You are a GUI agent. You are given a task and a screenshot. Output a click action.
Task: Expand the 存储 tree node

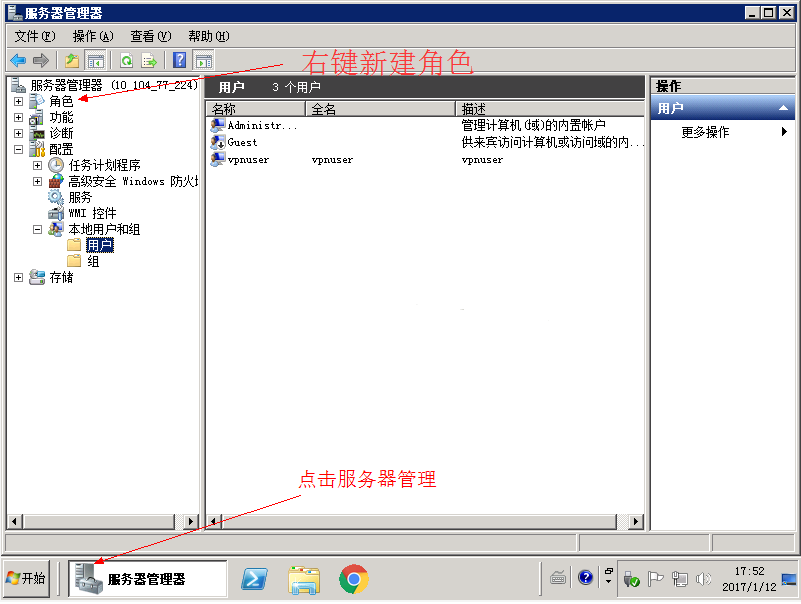coord(18,278)
